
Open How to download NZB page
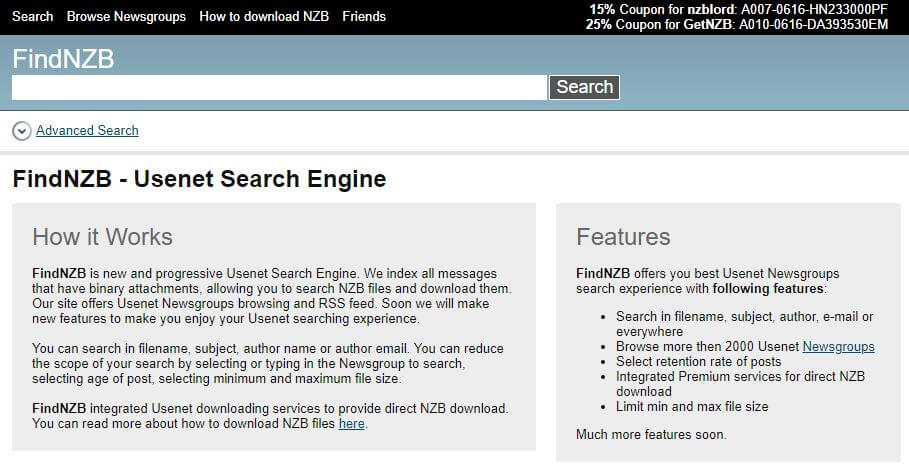pos(264,16)
